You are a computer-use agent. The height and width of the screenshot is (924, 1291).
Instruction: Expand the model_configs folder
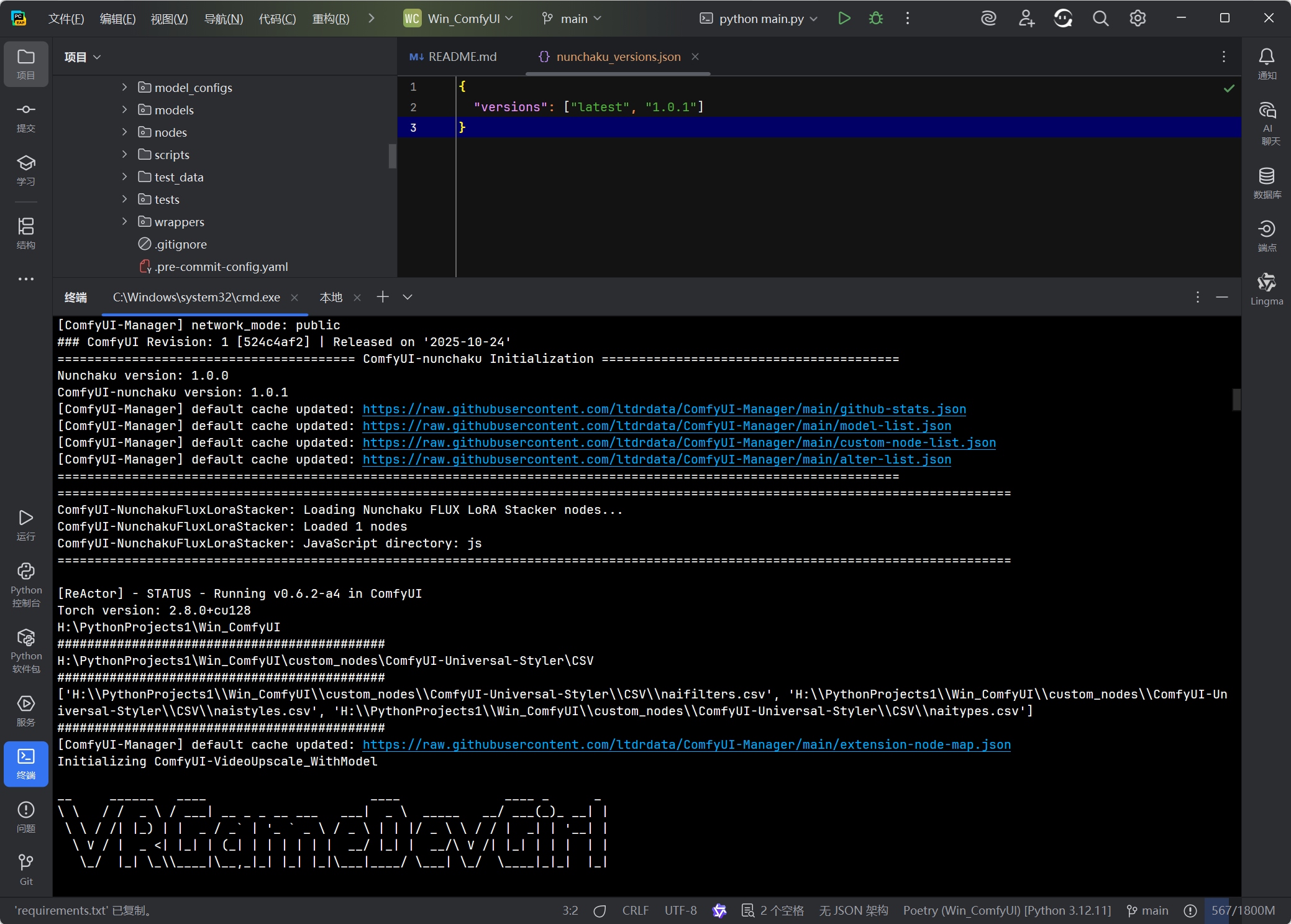point(124,88)
